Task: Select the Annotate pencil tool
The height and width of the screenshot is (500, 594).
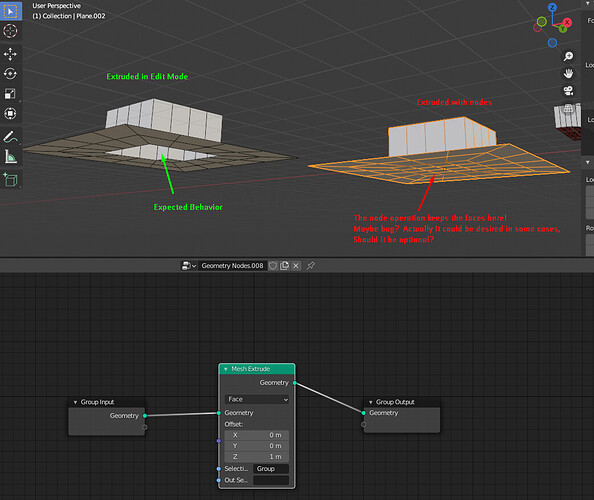Action: point(10,137)
